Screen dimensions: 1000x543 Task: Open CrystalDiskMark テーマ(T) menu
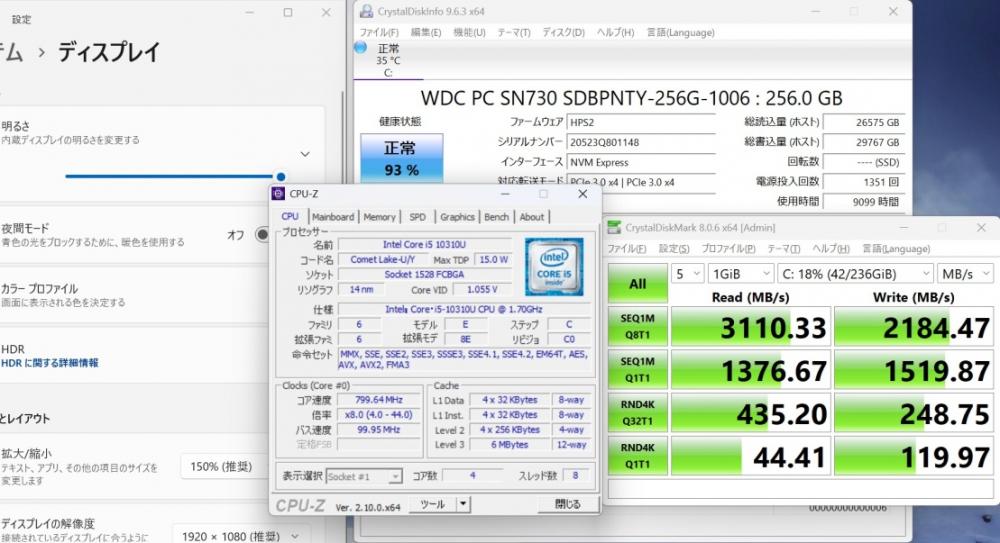783,249
